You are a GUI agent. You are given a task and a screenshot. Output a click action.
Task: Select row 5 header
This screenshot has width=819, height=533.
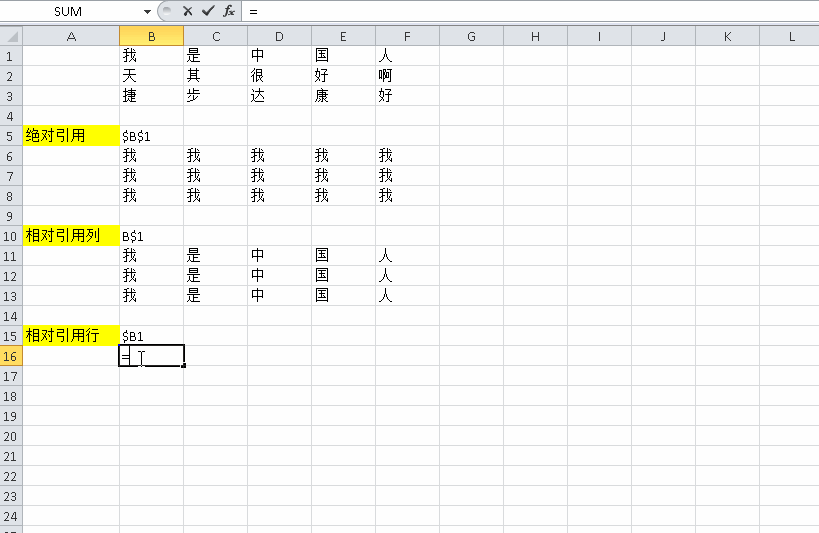(x=11, y=136)
